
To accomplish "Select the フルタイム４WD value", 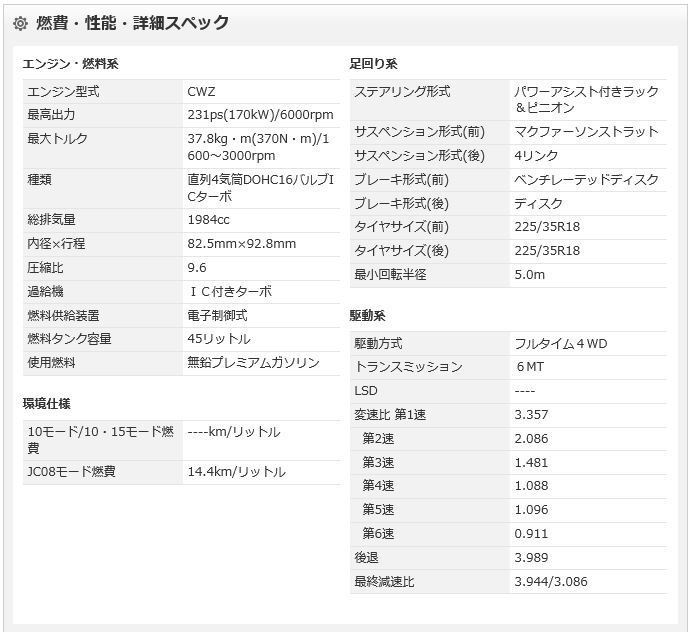I will [x=561, y=344].
